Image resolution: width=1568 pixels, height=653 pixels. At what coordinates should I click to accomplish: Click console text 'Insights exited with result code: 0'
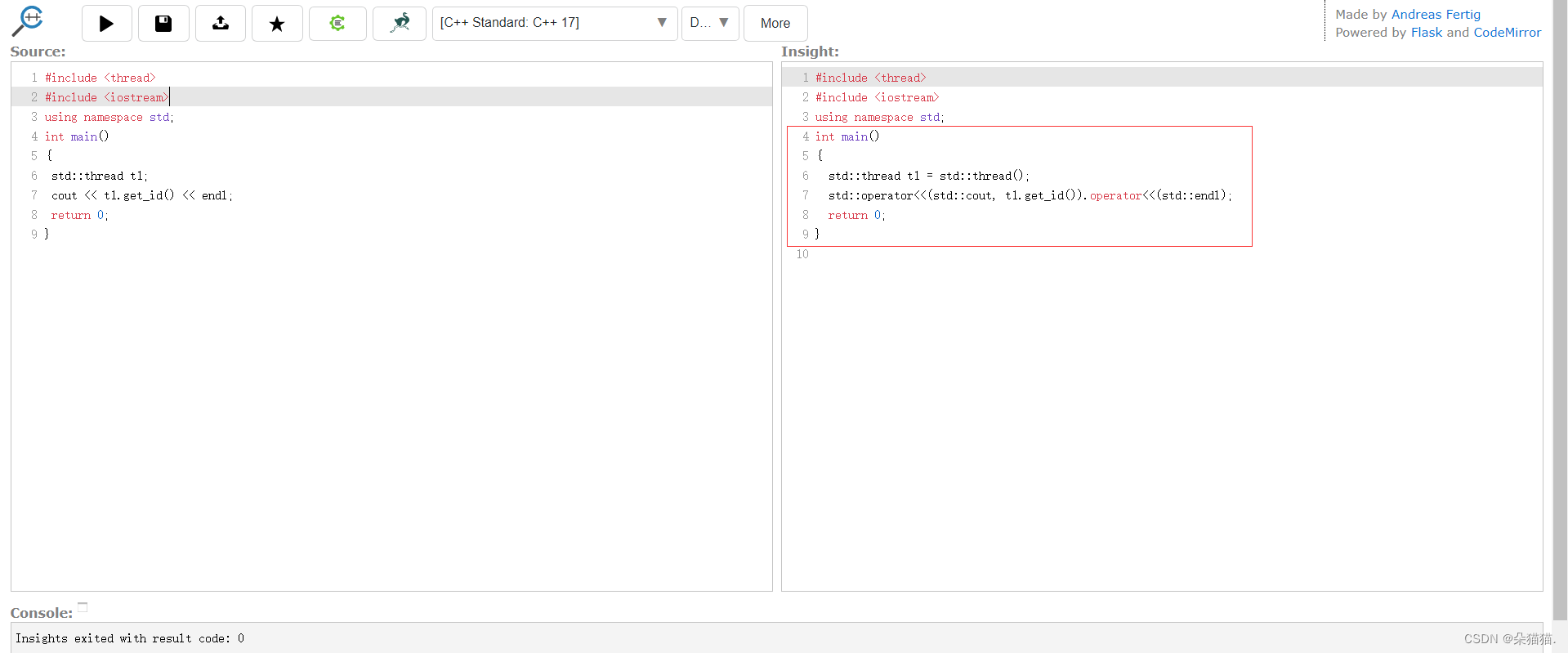tap(130, 638)
